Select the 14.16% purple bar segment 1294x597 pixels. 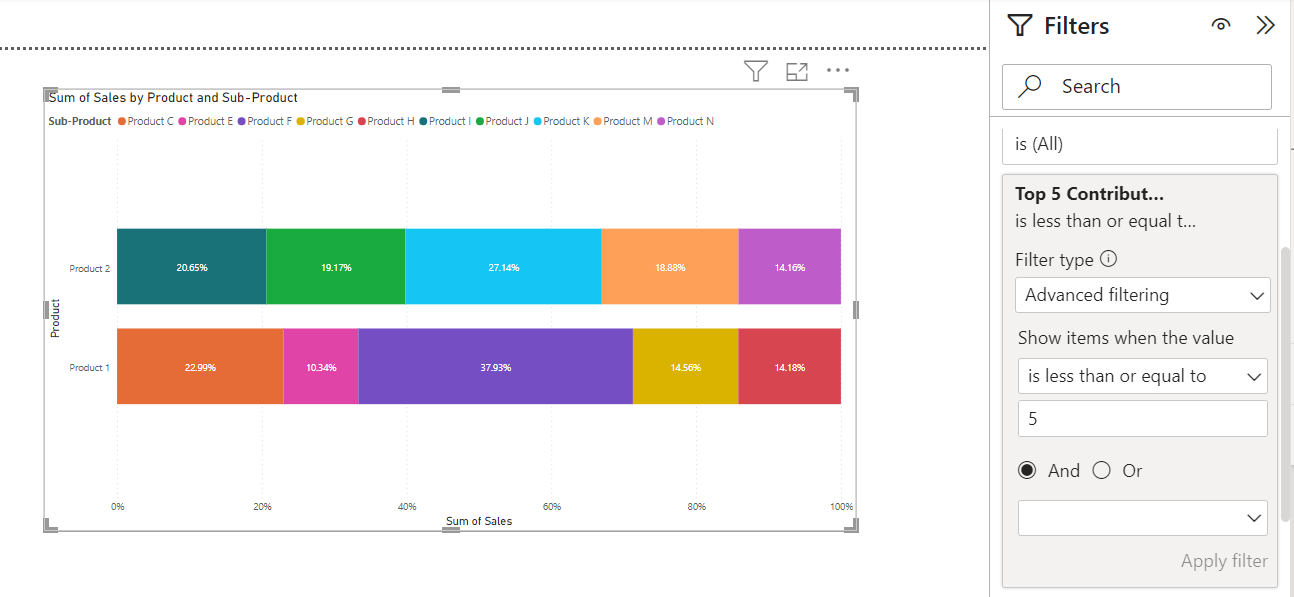[x=789, y=266]
